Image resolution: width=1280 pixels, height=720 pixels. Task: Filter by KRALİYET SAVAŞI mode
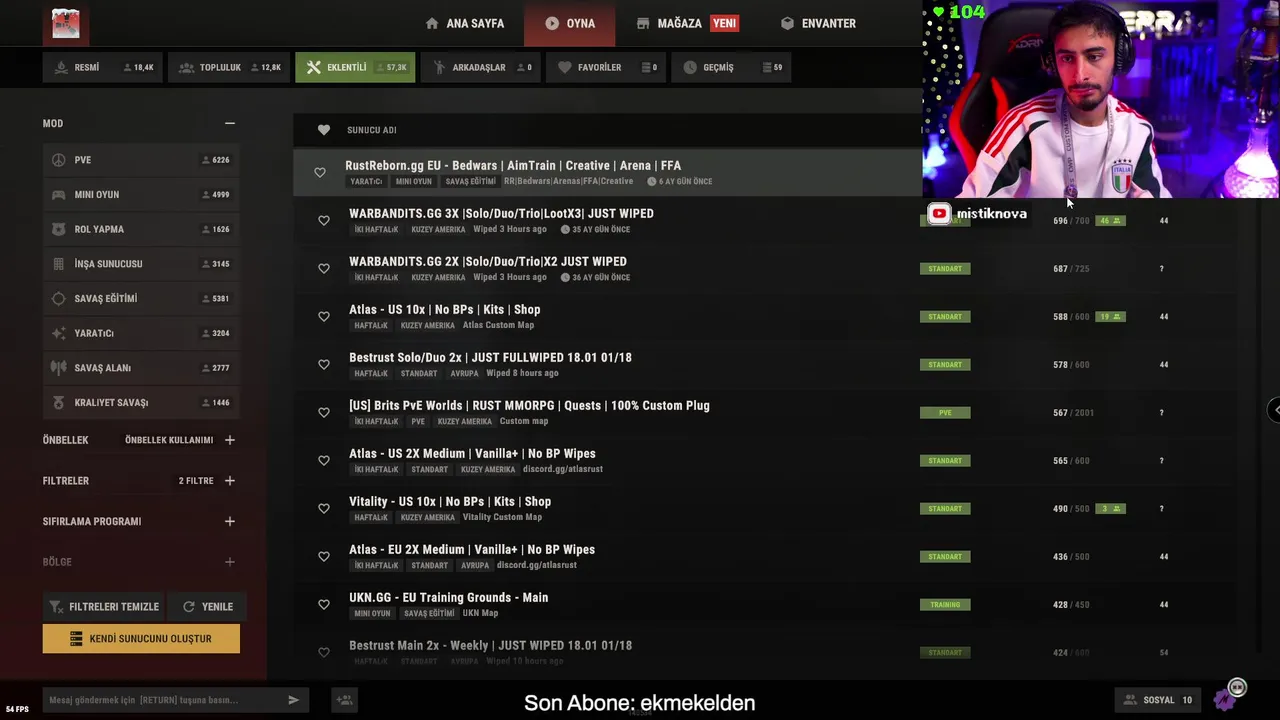(141, 402)
